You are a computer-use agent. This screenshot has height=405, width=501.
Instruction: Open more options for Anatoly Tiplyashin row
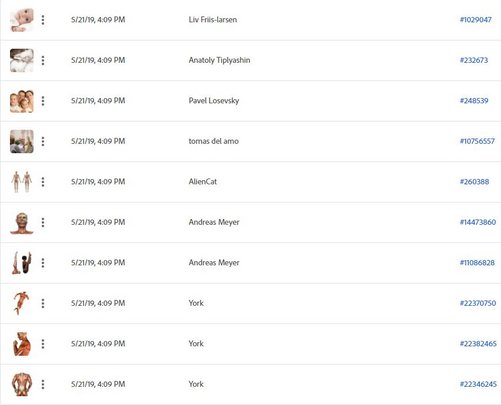pos(43,60)
